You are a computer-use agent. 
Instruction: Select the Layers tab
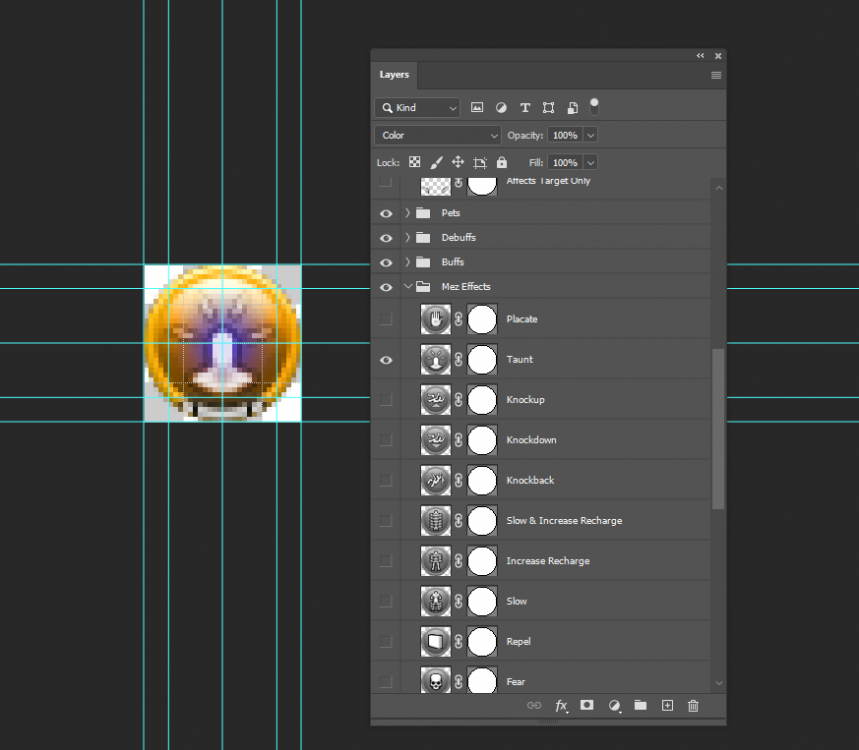(394, 75)
